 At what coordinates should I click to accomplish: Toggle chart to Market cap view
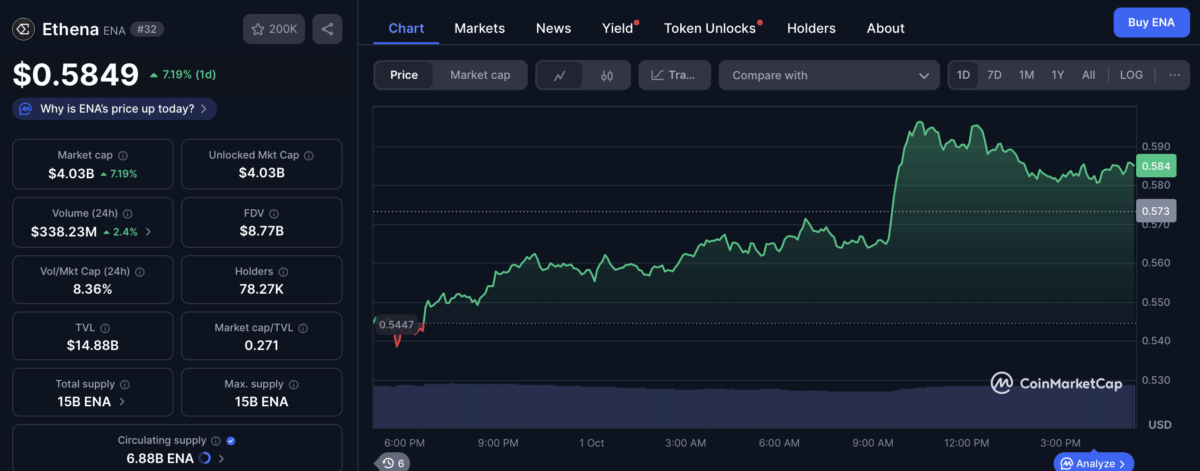pos(480,75)
